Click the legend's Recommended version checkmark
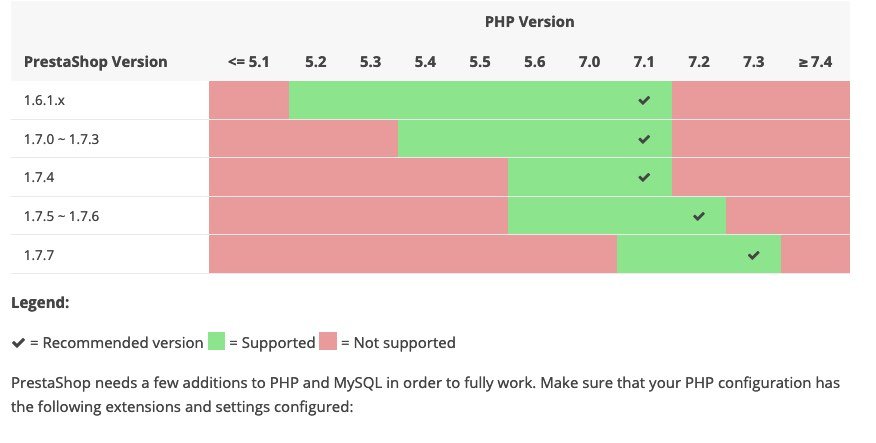 point(18,343)
